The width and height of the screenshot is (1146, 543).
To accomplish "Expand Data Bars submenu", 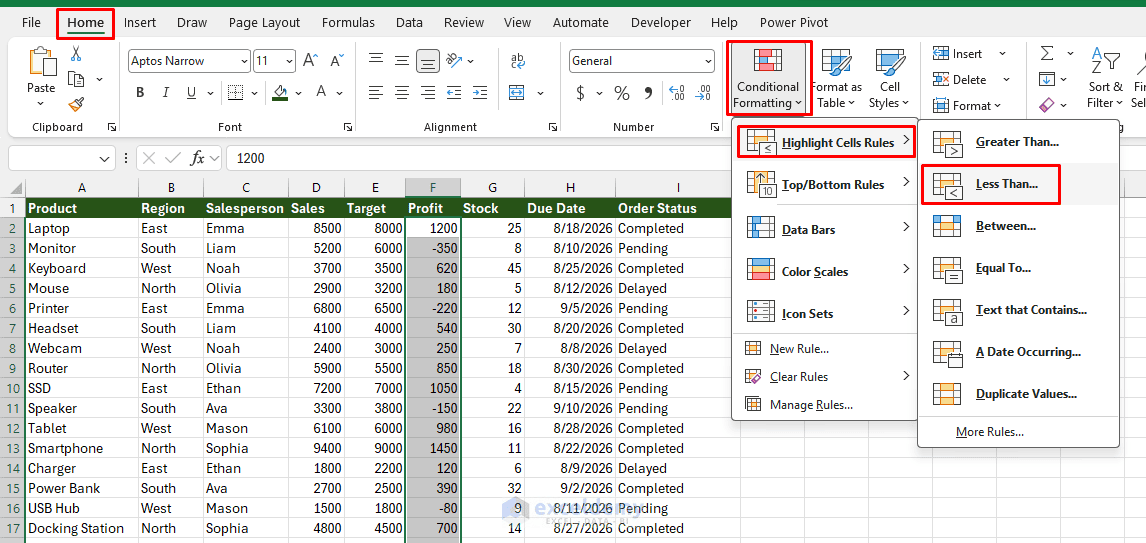I will click(826, 229).
